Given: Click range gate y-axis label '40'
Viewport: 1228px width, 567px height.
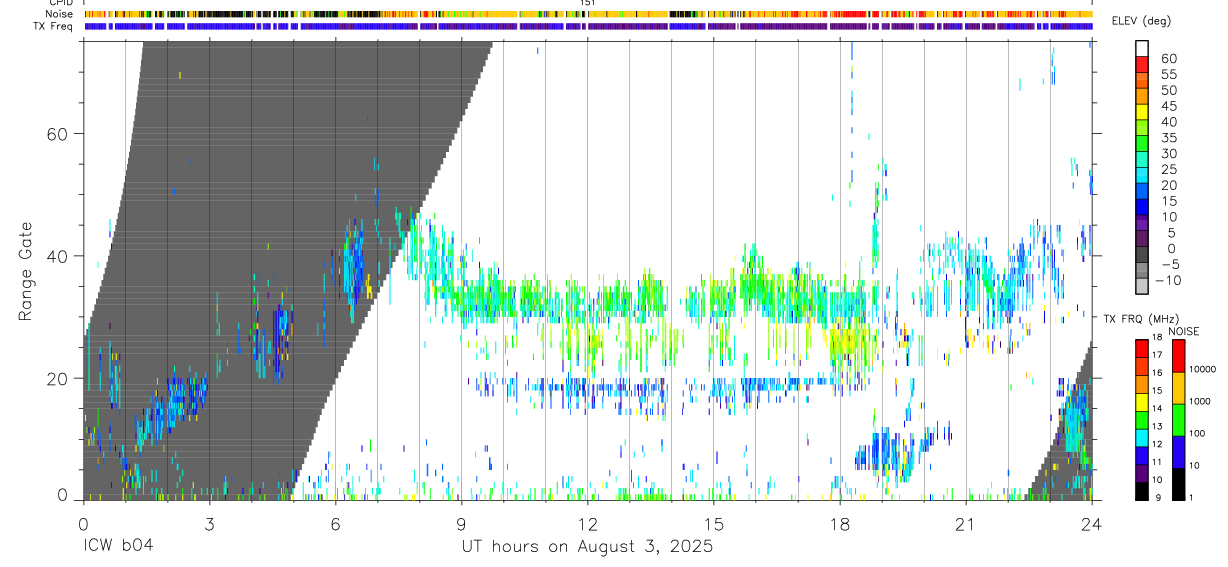Looking at the screenshot, I should [57, 256].
